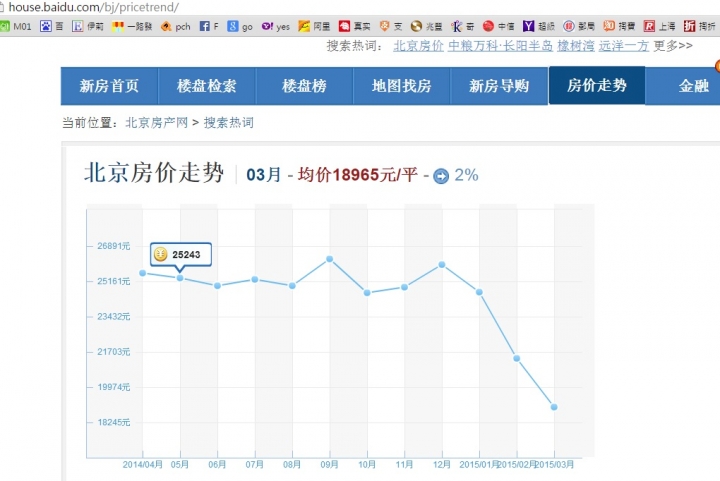Click the 北京房价 hot search link

coord(418,46)
